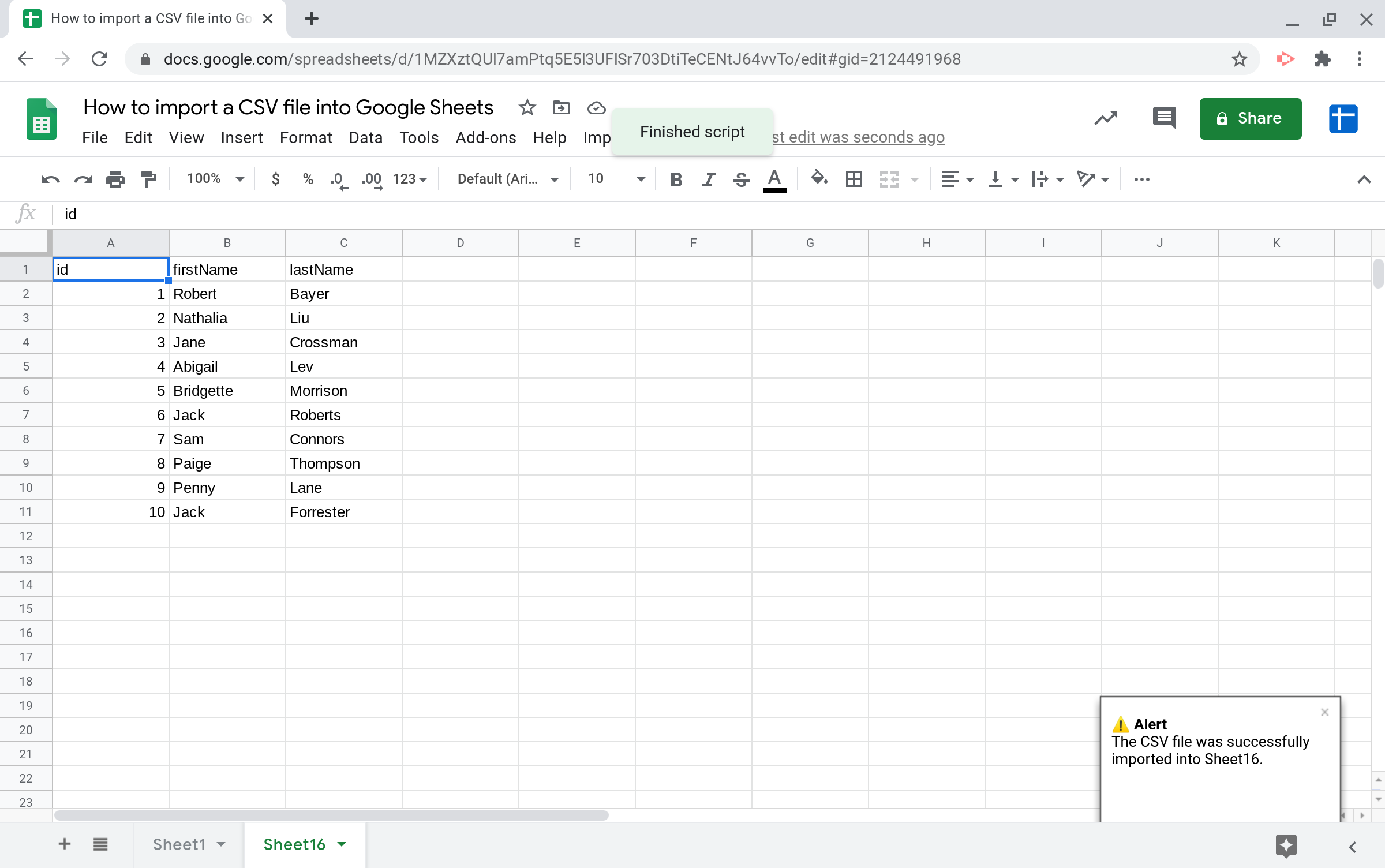Screen dimensions: 1385x868
Task: Click the green Share button
Action: tap(1251, 118)
